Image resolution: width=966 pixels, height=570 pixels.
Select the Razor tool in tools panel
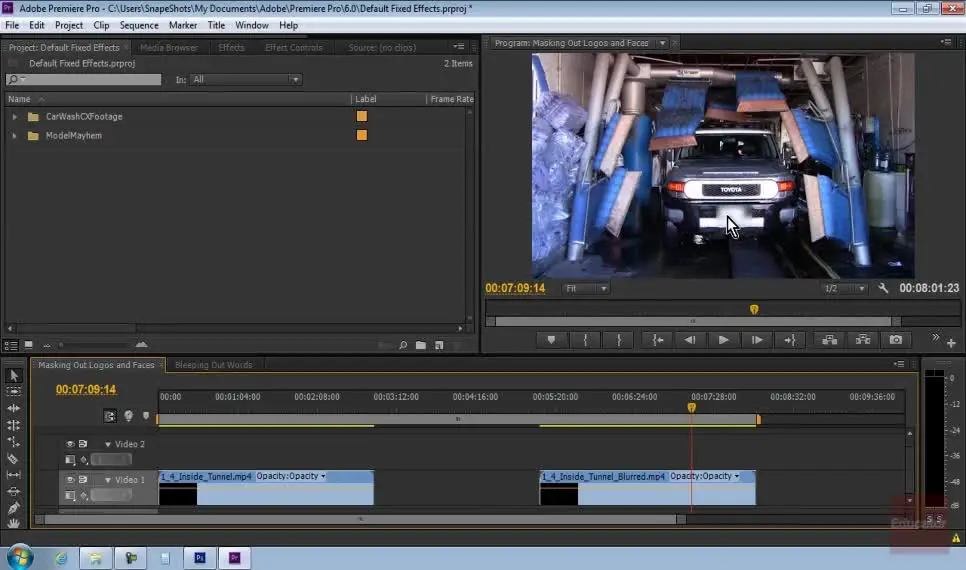pyautogui.click(x=13, y=458)
